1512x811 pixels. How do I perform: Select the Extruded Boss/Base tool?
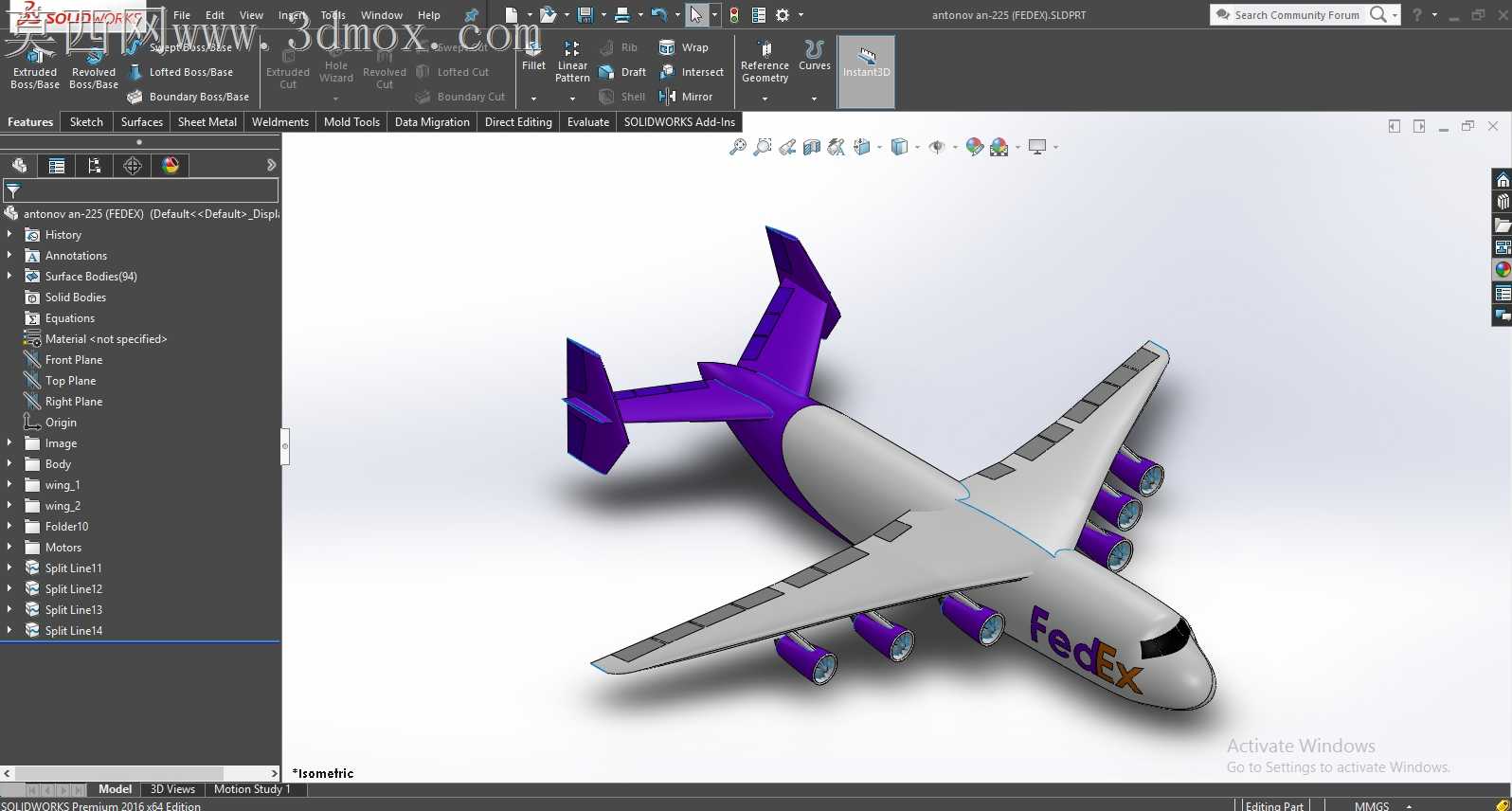[x=35, y=68]
